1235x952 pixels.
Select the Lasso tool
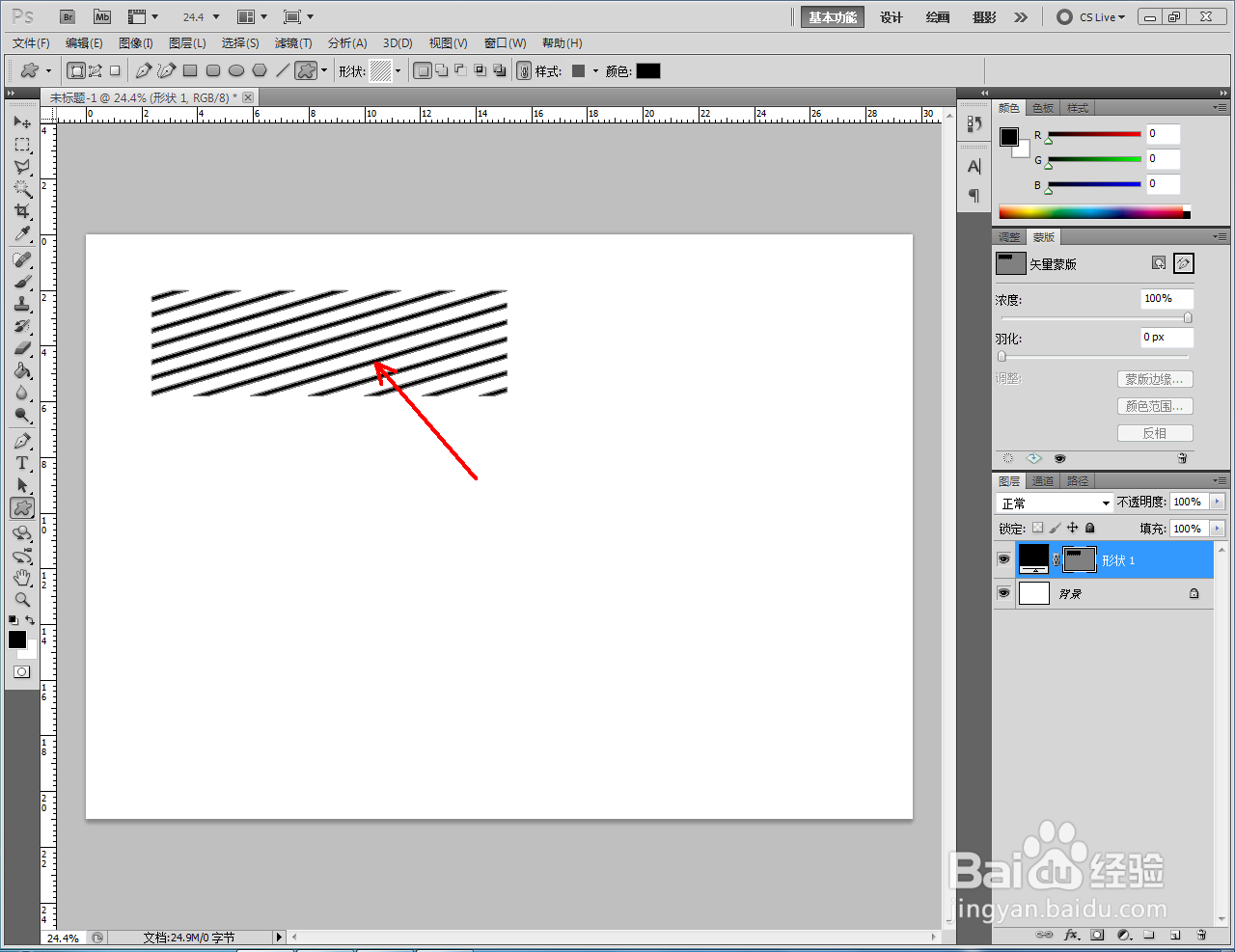click(22, 167)
